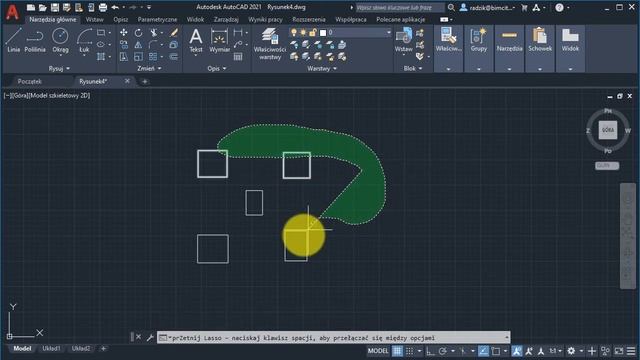Click the Offset tool icon
The height and width of the screenshot is (360, 640).
click(174, 57)
